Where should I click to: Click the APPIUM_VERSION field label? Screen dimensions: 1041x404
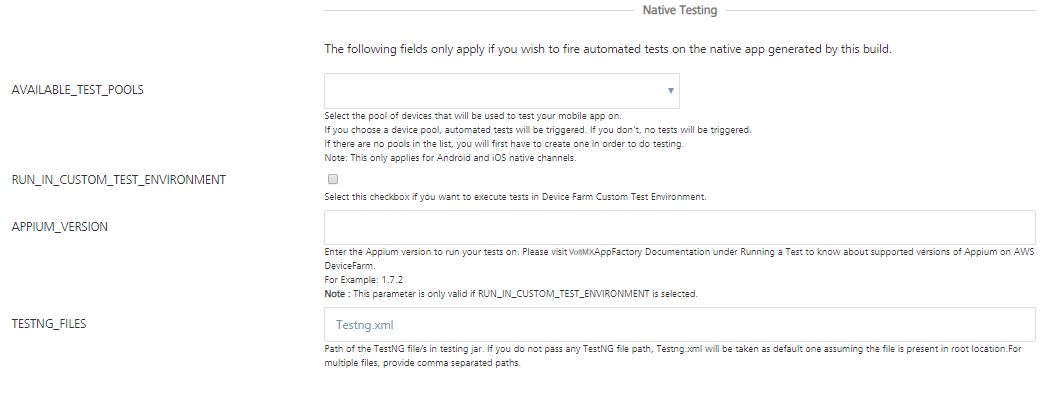click(x=59, y=226)
